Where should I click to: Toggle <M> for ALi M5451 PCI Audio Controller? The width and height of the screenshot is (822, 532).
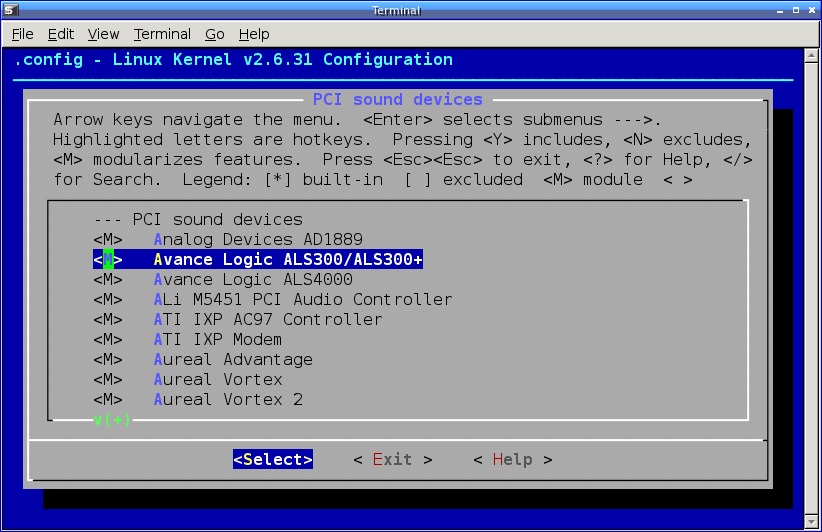click(x=108, y=299)
